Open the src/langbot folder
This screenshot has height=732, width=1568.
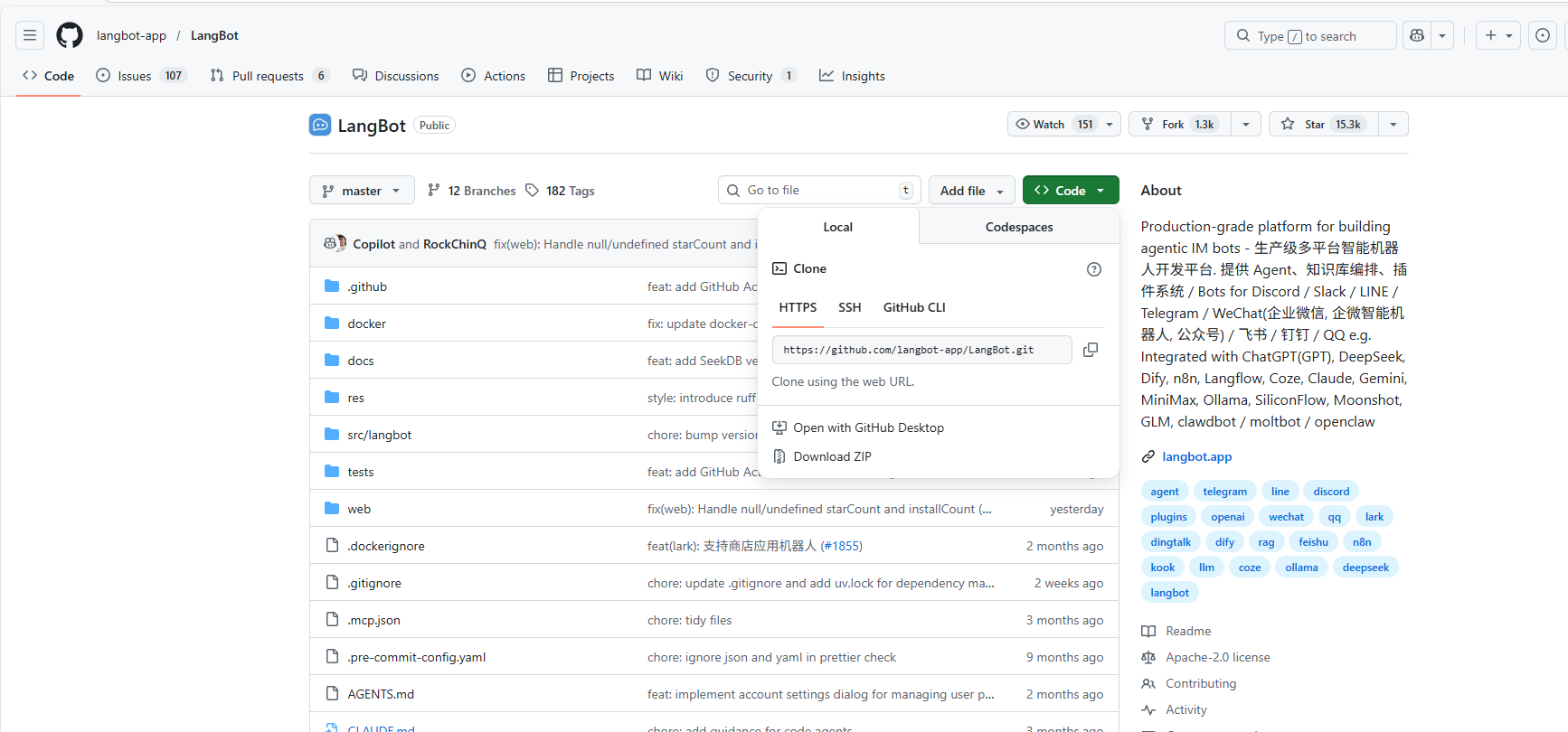[380, 435]
